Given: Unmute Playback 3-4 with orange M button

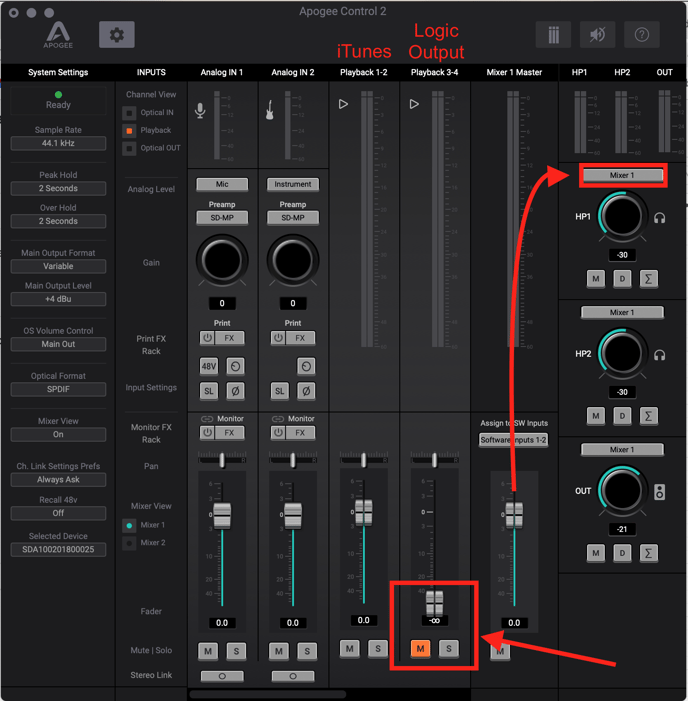Looking at the screenshot, I should pyautogui.click(x=420, y=648).
